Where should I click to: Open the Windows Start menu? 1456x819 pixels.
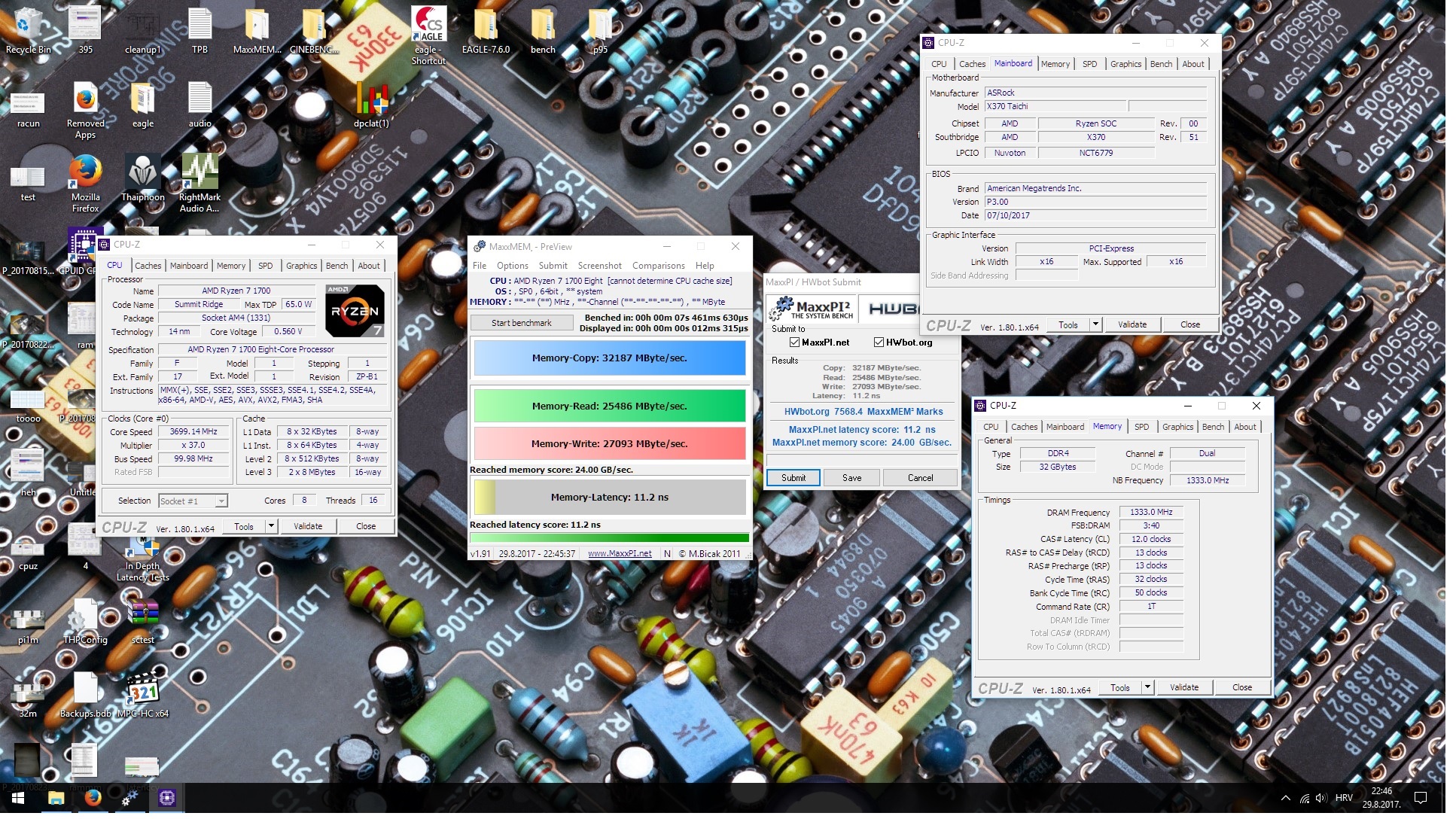click(x=18, y=799)
